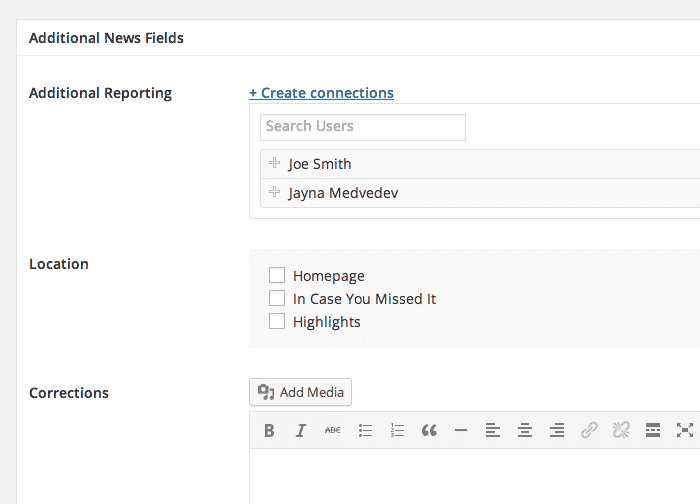This screenshot has width=700, height=504.
Task: Insert a numbered list
Action: [x=397, y=430]
